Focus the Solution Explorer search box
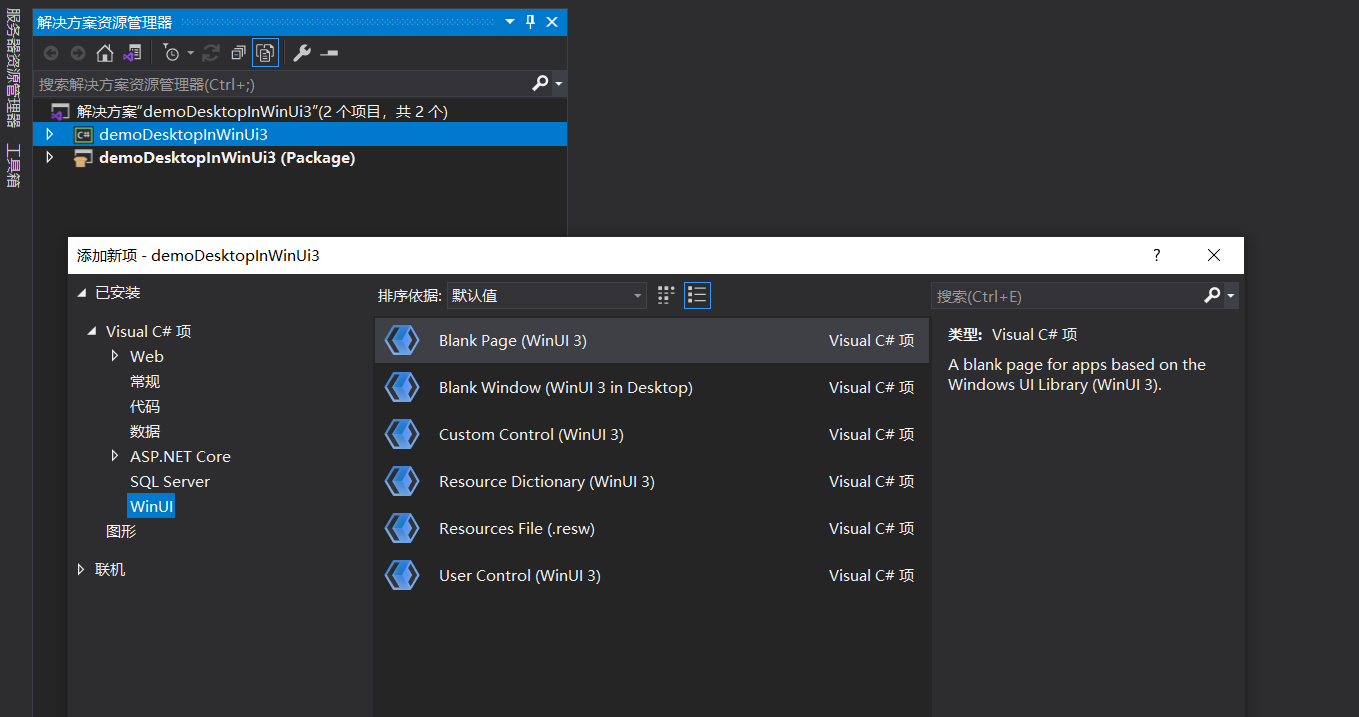Viewport: 1359px width, 717px height. point(283,84)
